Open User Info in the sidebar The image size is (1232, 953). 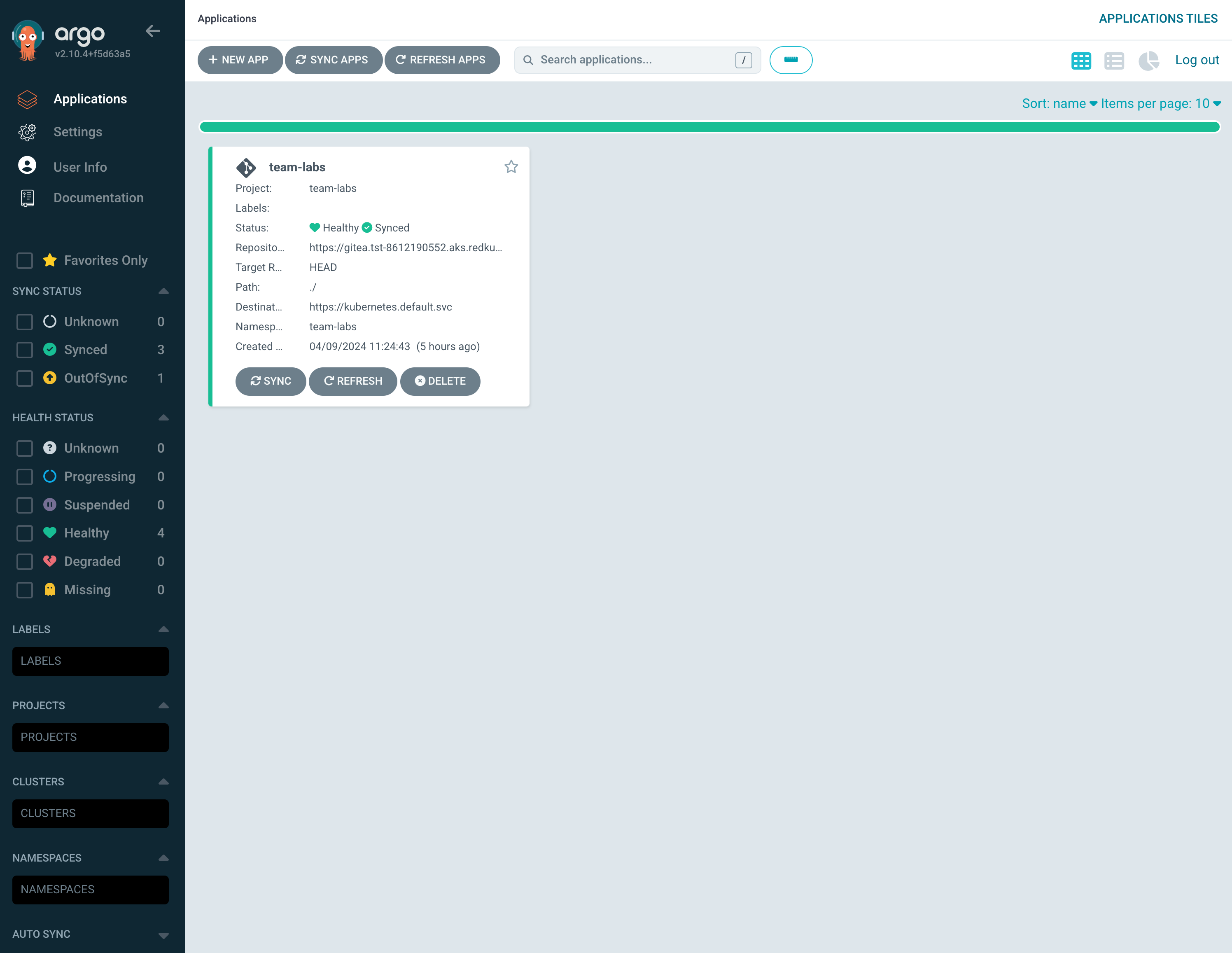79,167
